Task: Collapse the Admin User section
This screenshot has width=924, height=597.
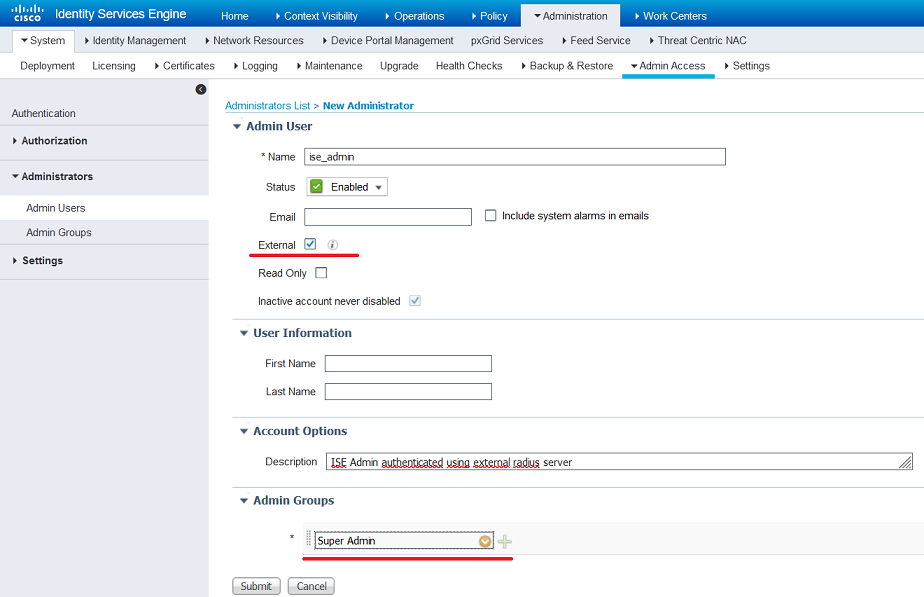Action: 237,127
